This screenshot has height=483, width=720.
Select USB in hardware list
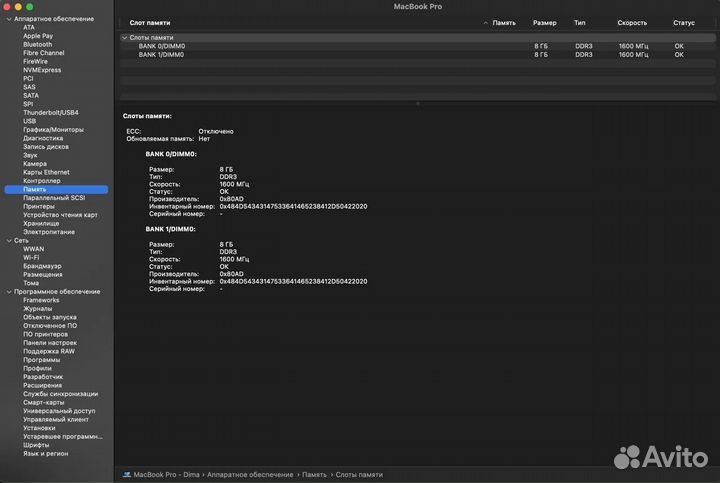click(x=29, y=121)
